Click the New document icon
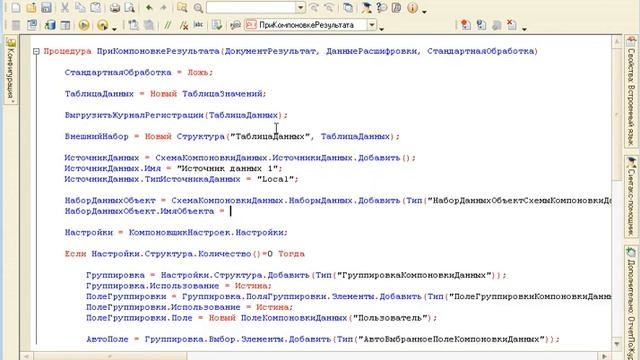Screen dimensions: 640x360 16,7
